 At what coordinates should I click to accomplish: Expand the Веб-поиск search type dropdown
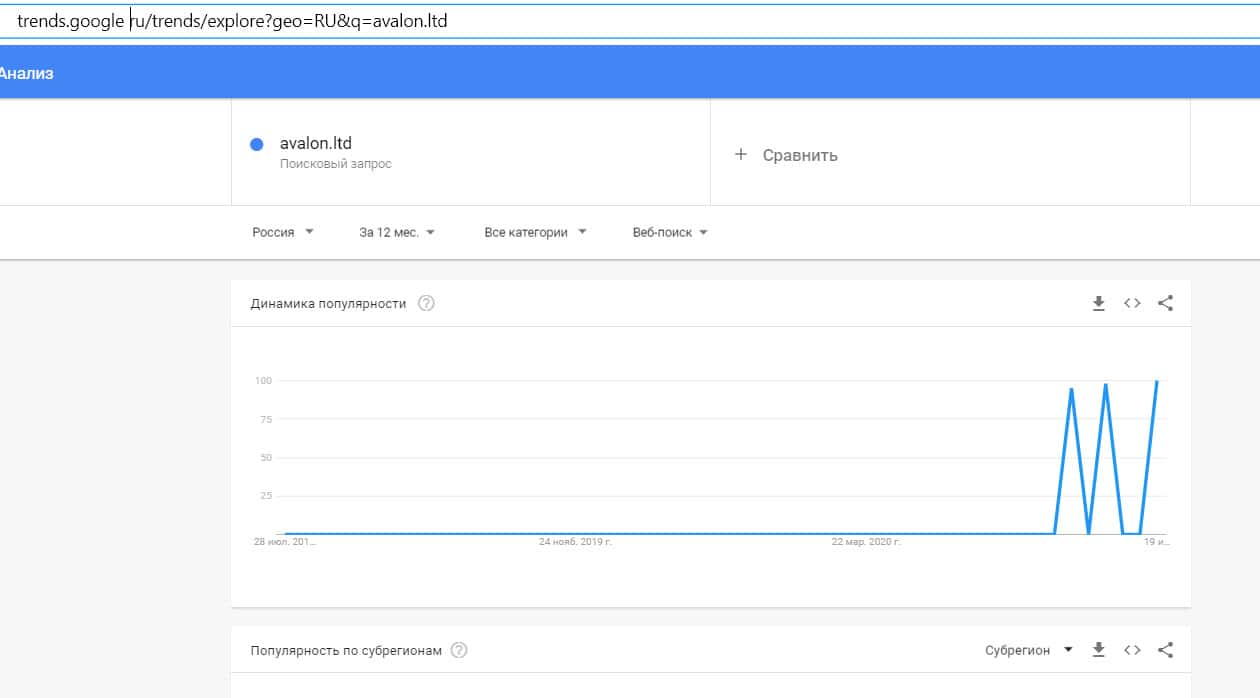click(670, 232)
